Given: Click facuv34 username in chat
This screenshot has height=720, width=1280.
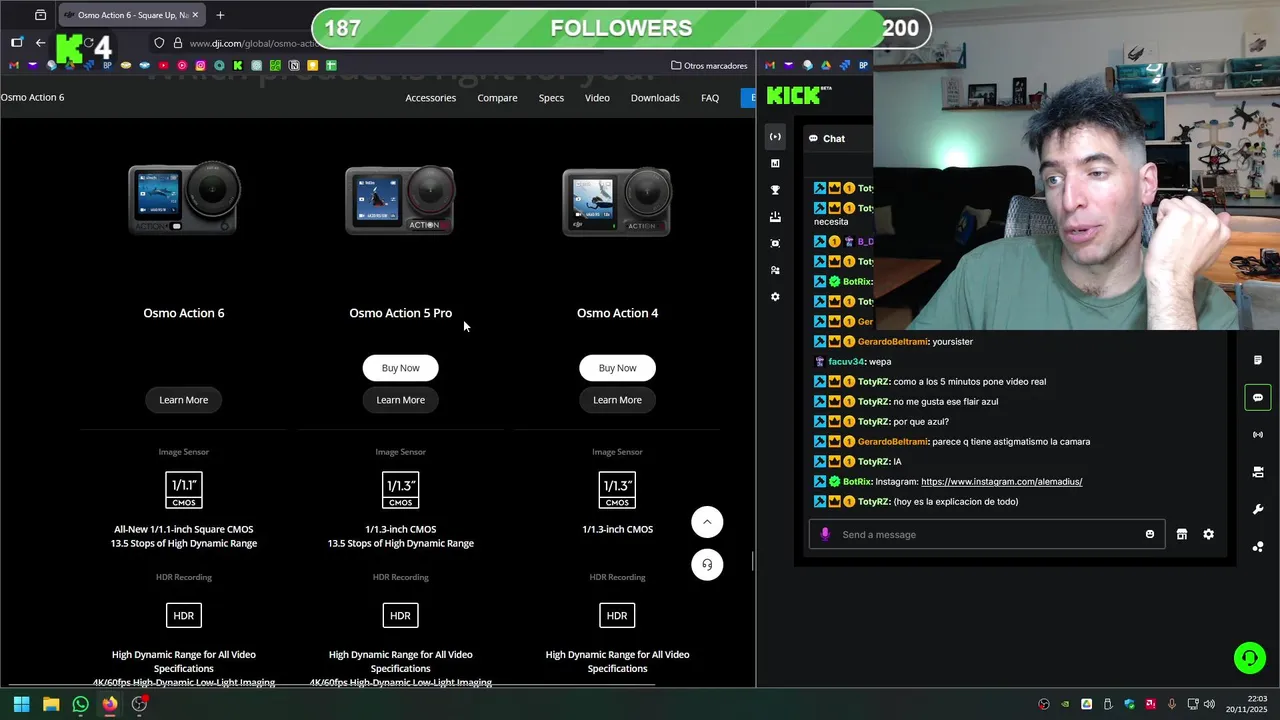Looking at the screenshot, I should pos(845,361).
